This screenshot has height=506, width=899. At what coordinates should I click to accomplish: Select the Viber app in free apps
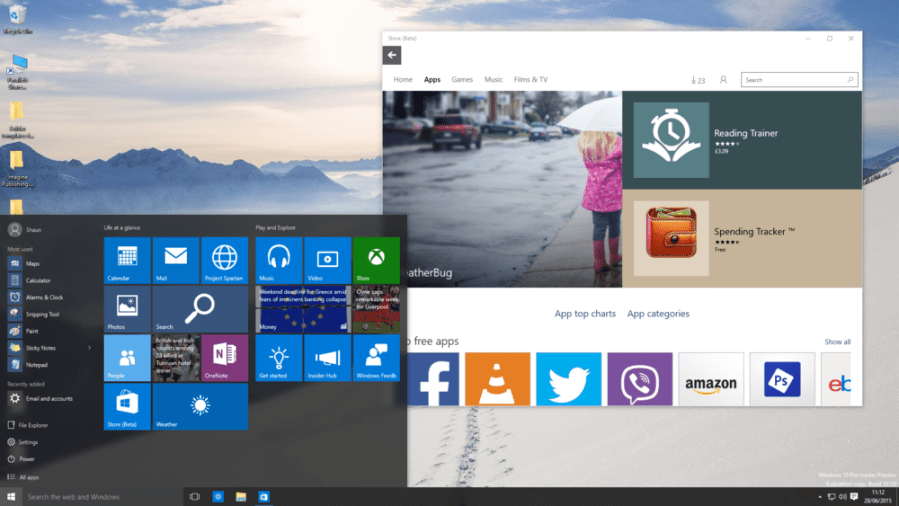click(x=639, y=379)
